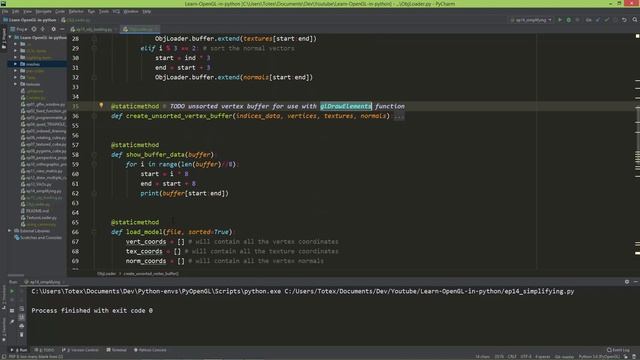Open Run panel settings gear
Screen dimensions: 640x360
pyautogui.click(x=627, y=282)
